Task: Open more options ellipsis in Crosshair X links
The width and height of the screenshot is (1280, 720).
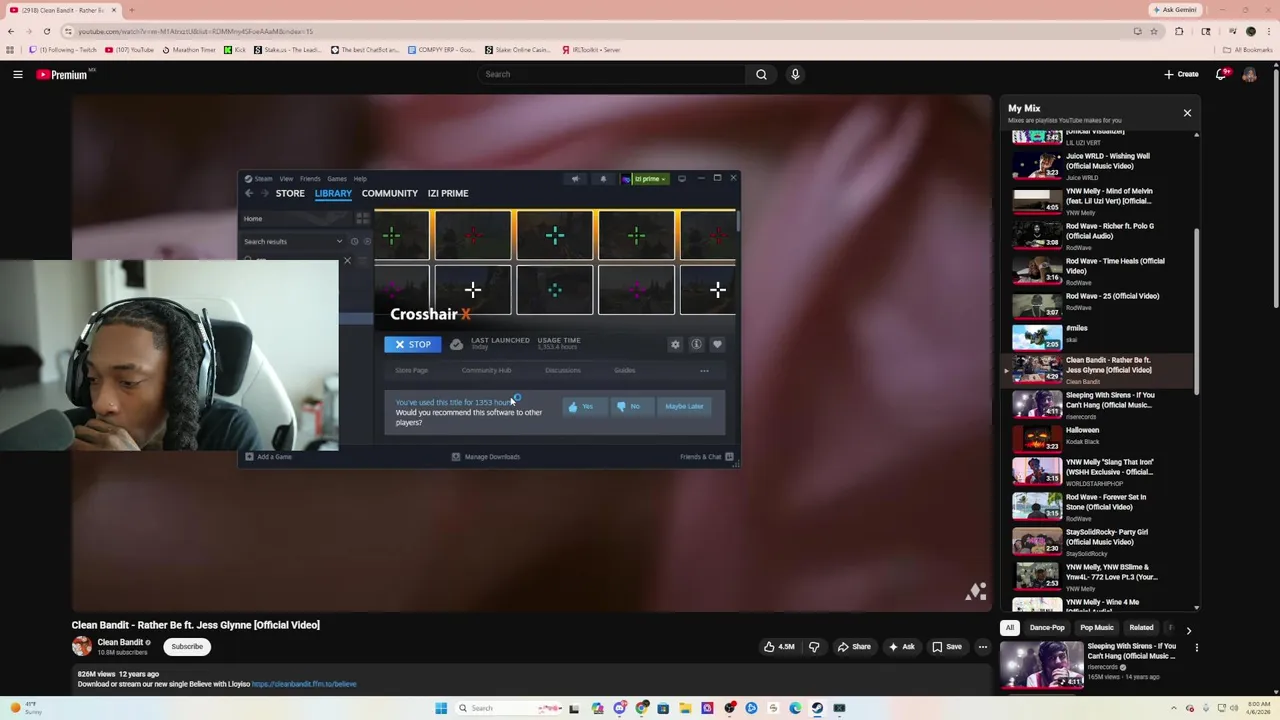Action: [704, 371]
